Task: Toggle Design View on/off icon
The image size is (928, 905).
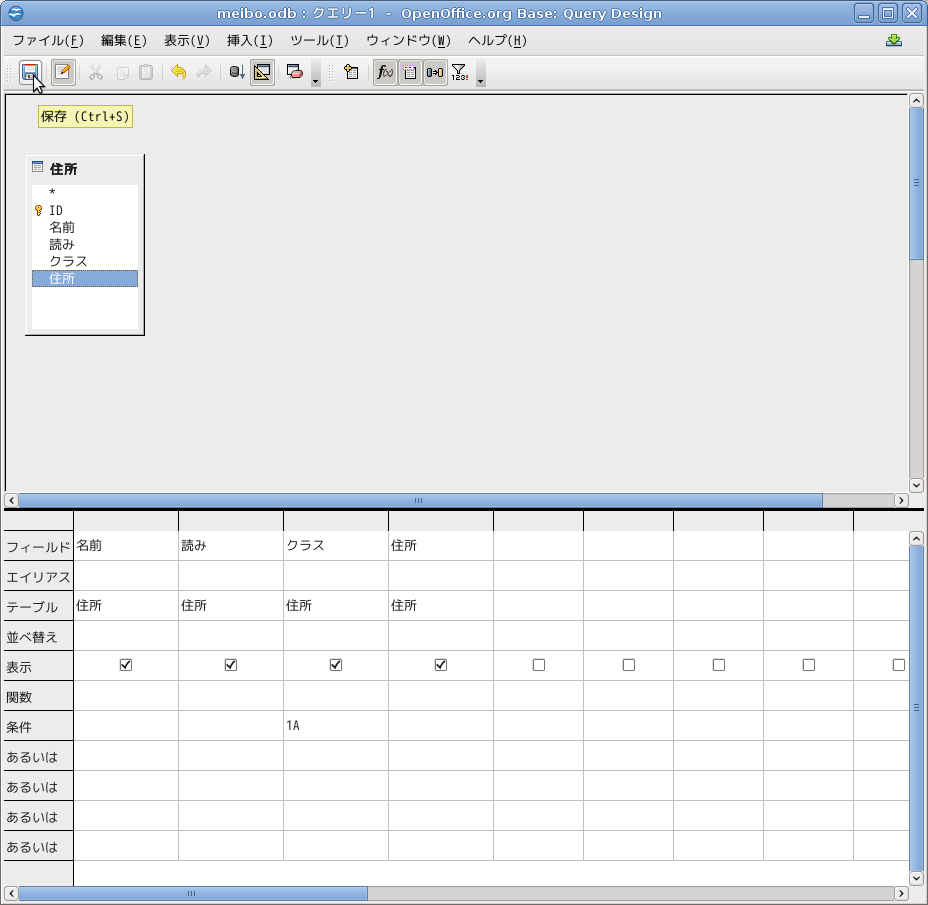Action: pyautogui.click(x=262, y=72)
